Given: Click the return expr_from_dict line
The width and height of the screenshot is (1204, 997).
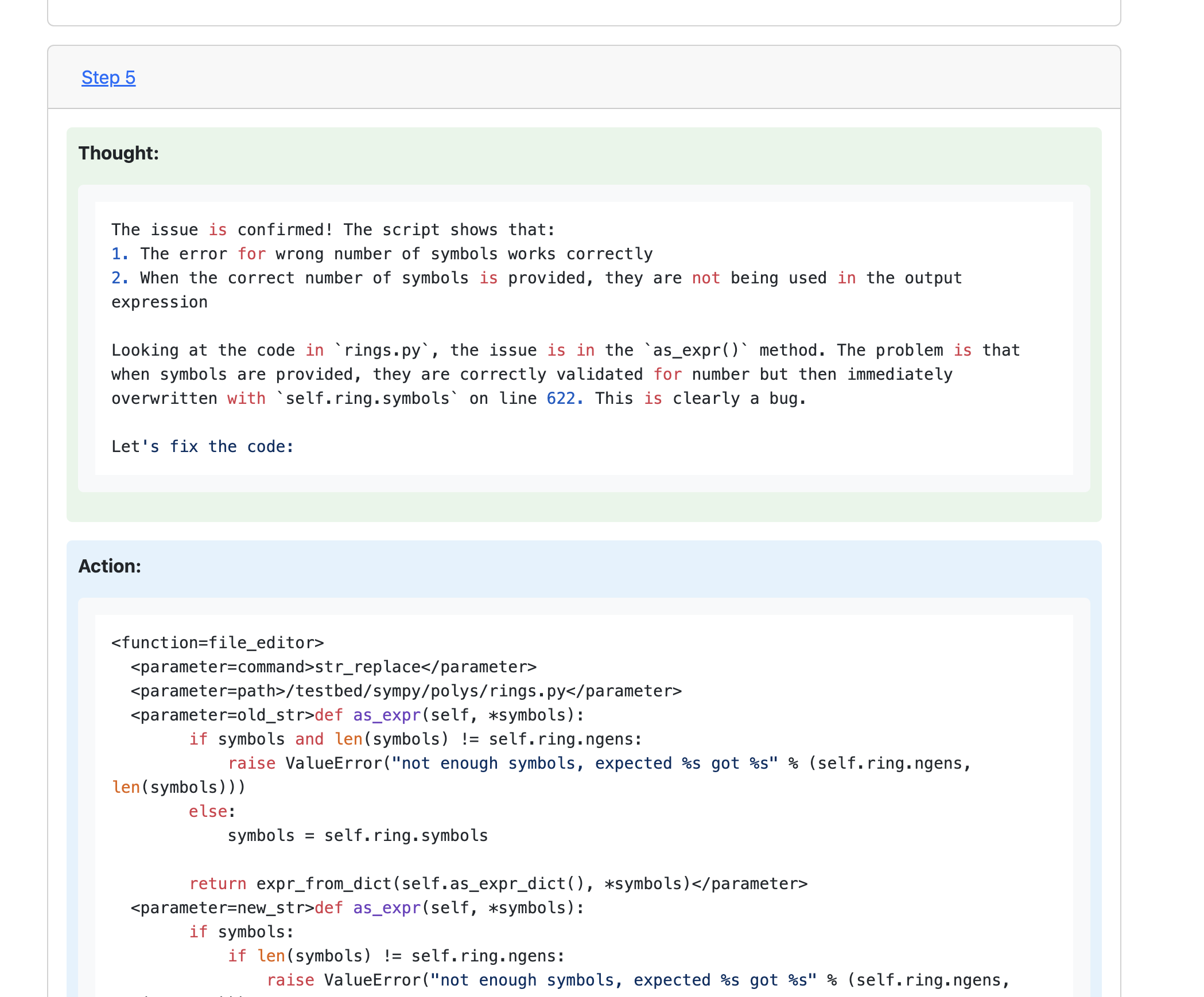Looking at the screenshot, I should click(498, 884).
